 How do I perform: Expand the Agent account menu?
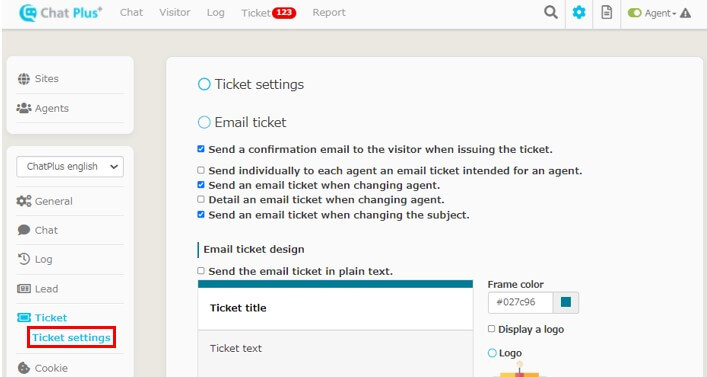click(x=661, y=13)
